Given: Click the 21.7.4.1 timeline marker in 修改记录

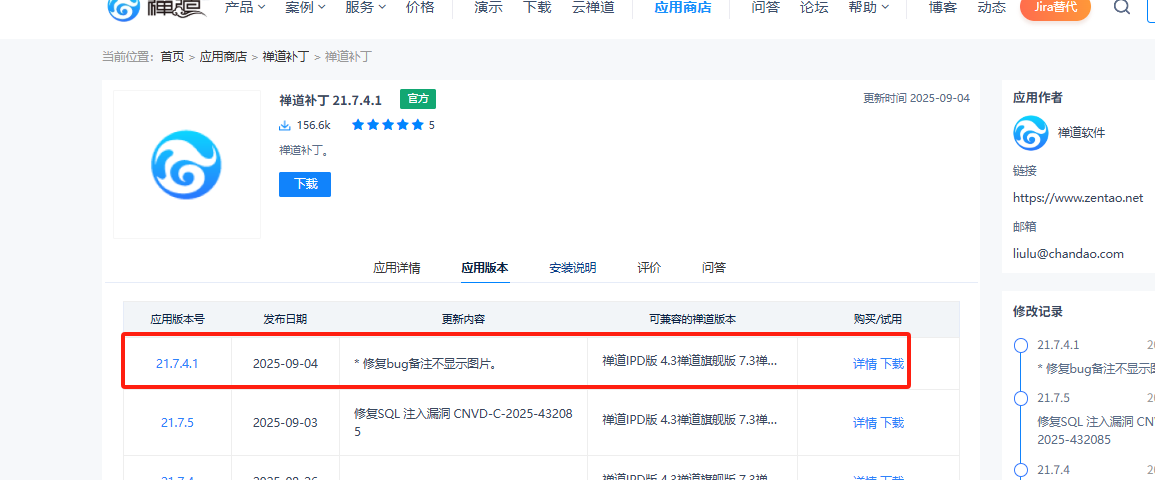Looking at the screenshot, I should (x=1021, y=345).
